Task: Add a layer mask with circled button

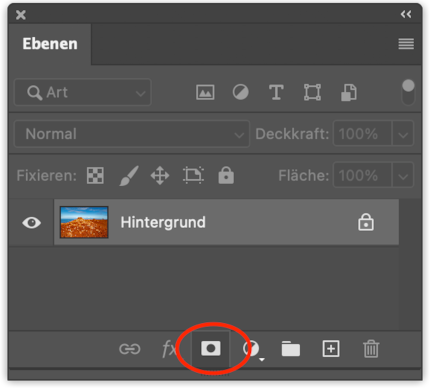Action: tap(210, 349)
